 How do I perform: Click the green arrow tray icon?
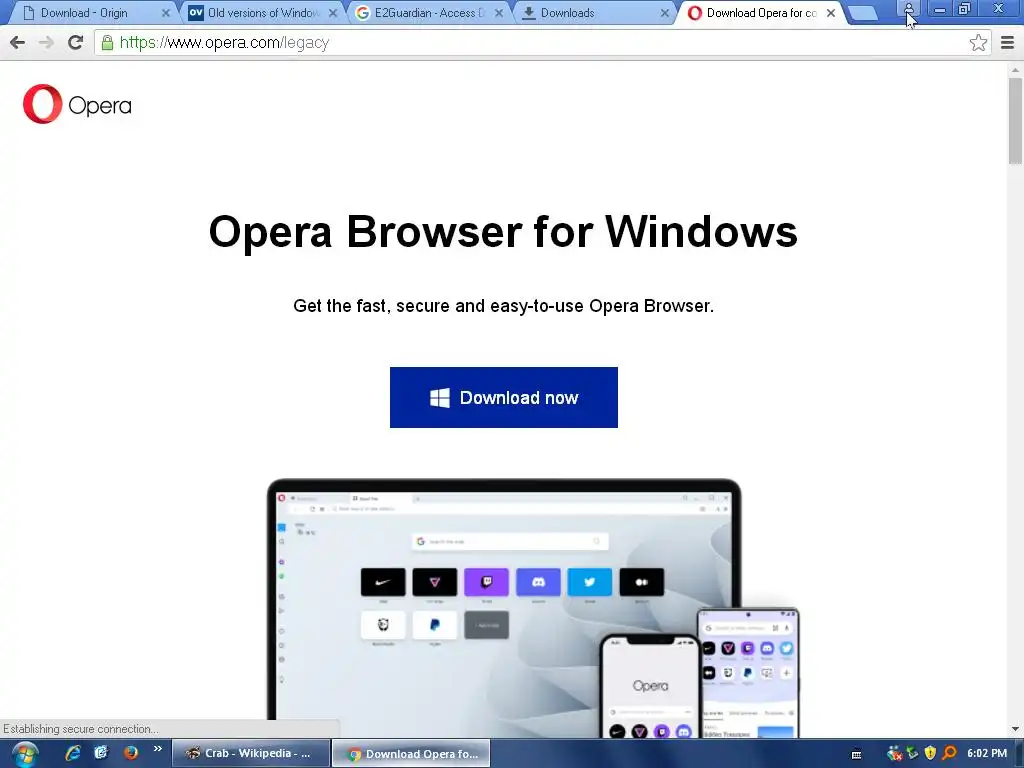[912, 754]
